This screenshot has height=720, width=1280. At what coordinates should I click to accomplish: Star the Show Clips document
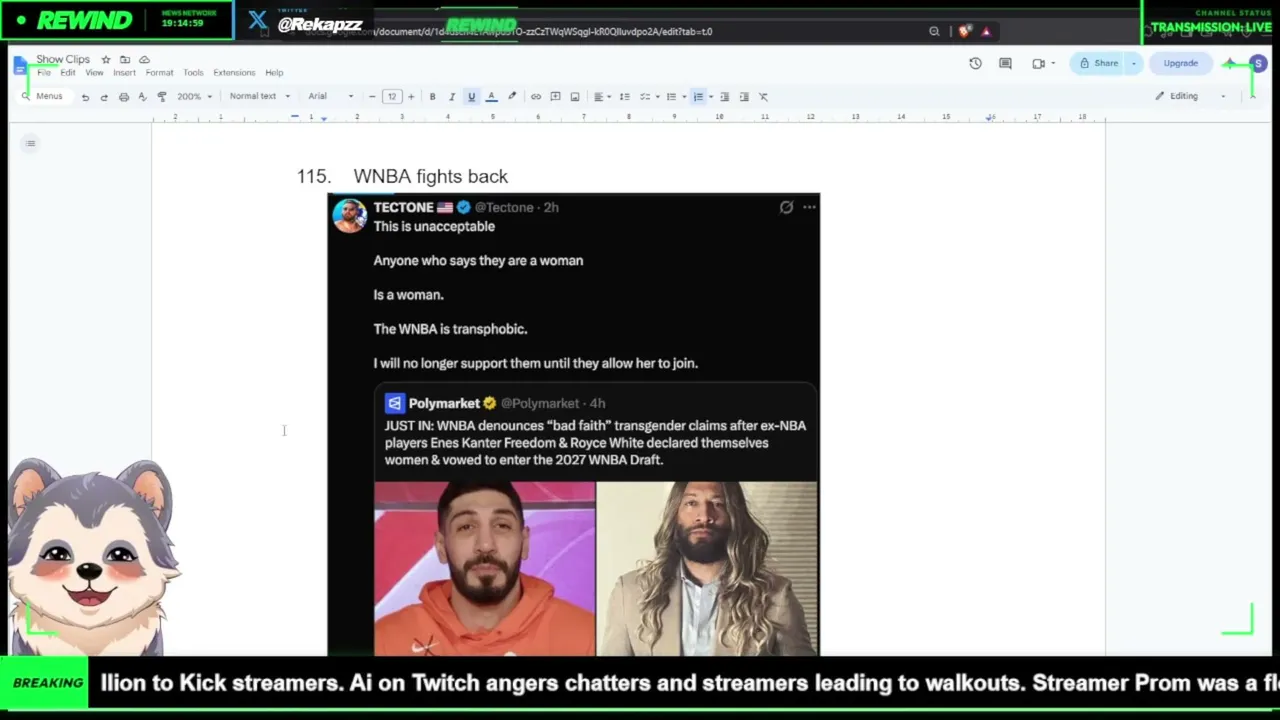tap(106, 60)
